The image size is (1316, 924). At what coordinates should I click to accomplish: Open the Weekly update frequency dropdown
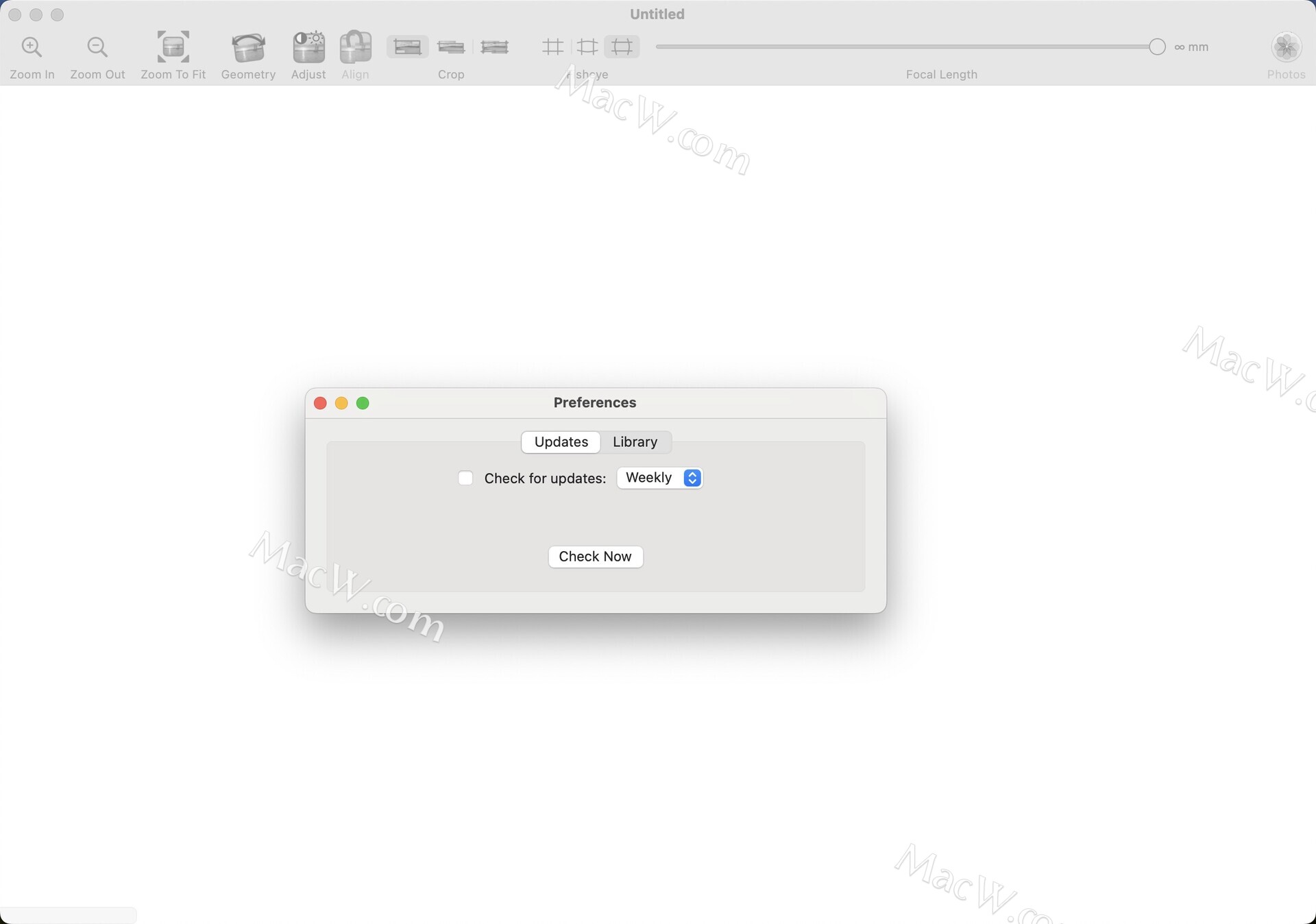(x=659, y=478)
